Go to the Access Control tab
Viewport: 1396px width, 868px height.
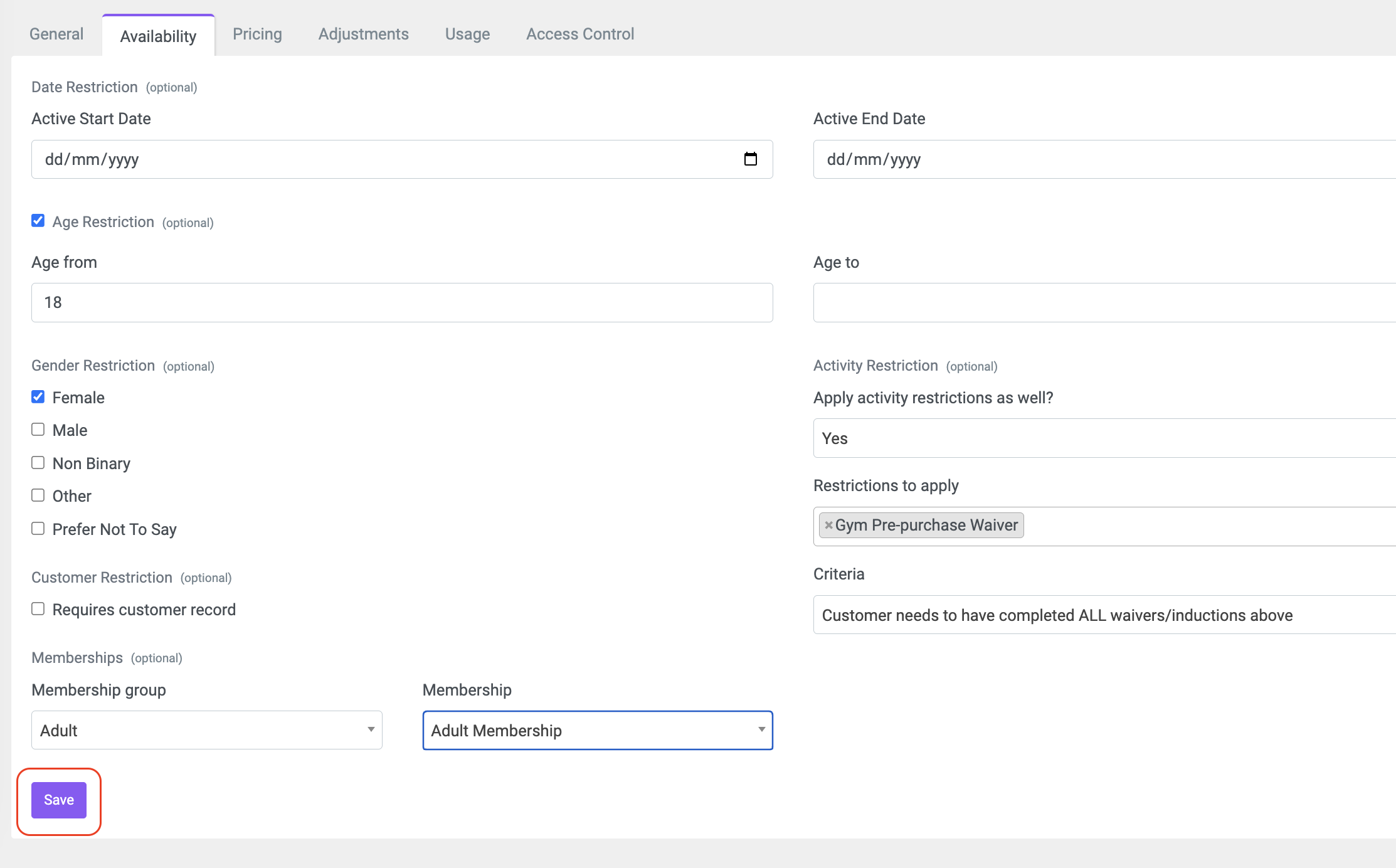580,34
